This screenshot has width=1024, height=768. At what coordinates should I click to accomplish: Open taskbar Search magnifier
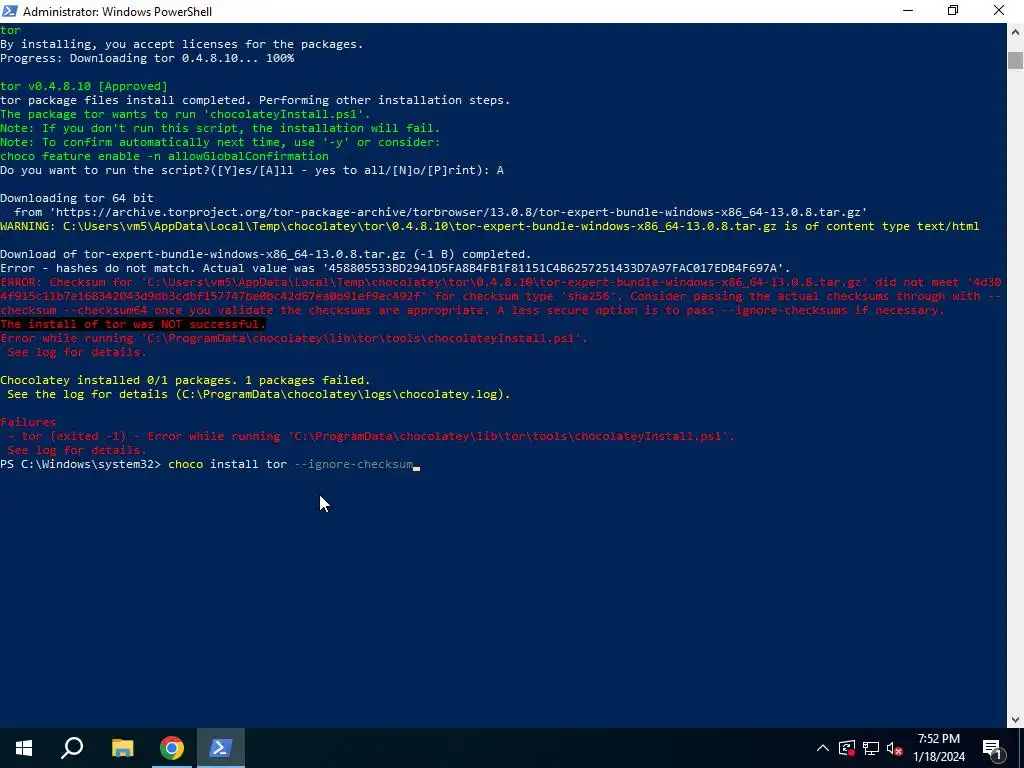72,748
